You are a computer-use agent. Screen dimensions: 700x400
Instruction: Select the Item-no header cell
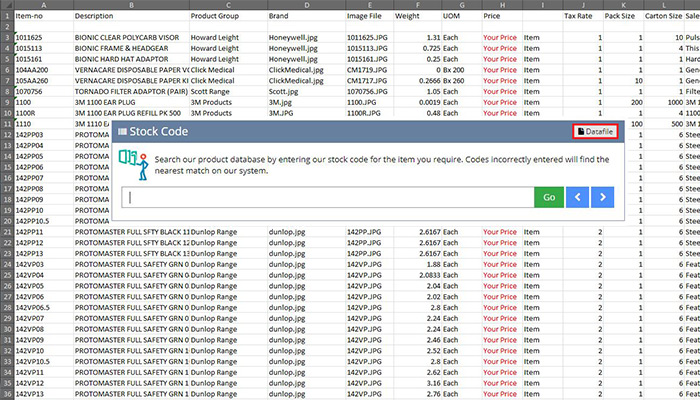(x=44, y=16)
